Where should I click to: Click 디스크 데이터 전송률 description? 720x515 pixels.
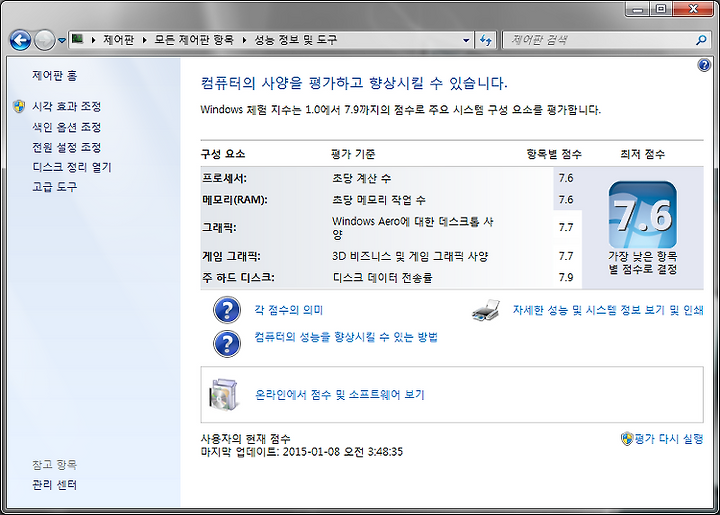382,278
